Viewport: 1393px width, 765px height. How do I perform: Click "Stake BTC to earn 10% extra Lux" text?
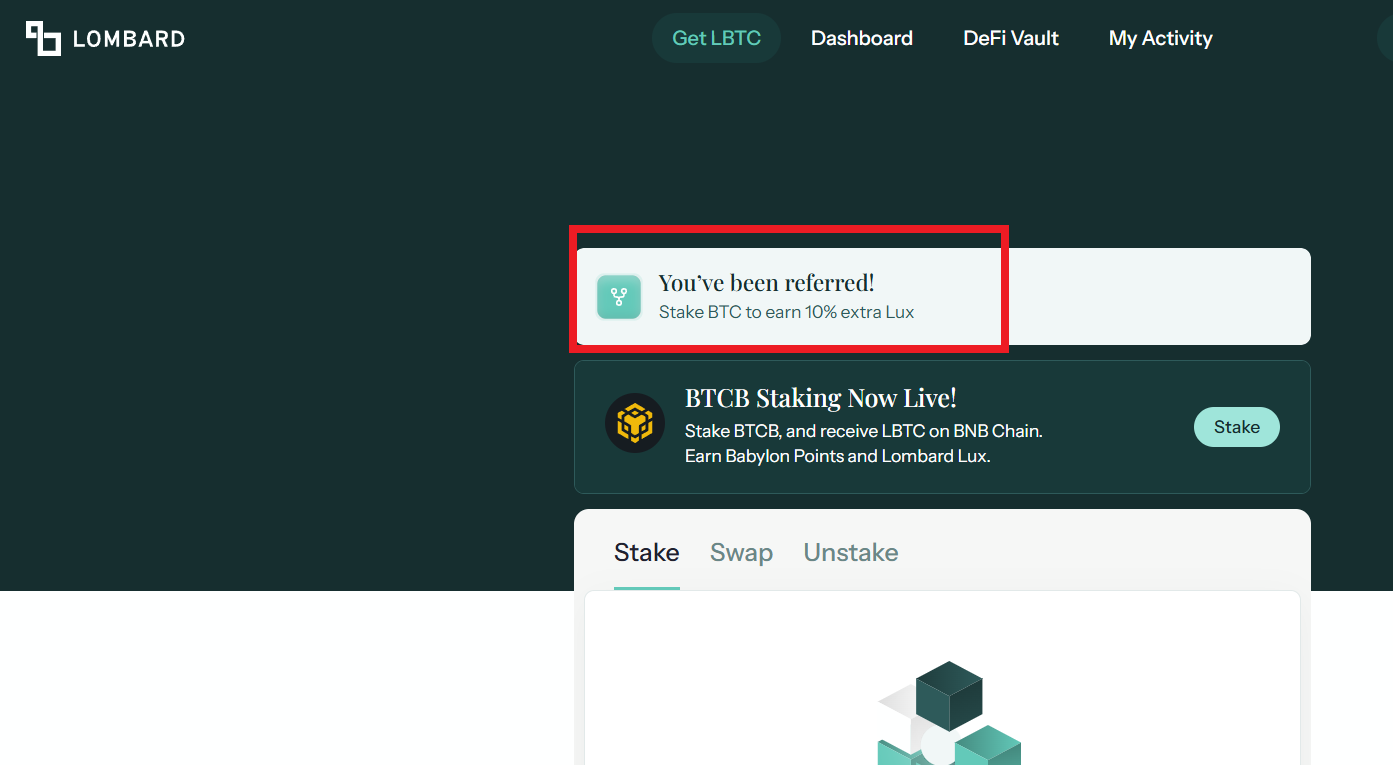click(786, 312)
